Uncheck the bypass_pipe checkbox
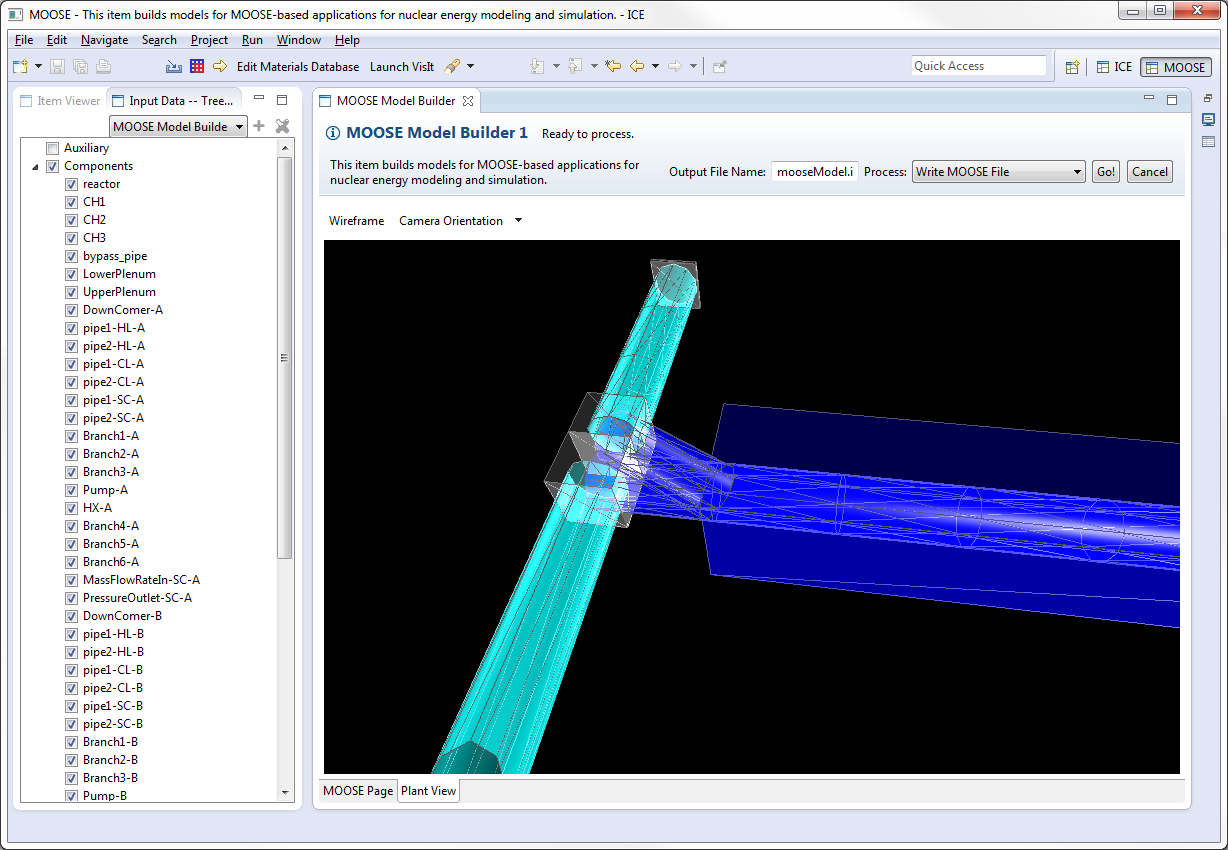This screenshot has width=1228, height=850. (71, 256)
